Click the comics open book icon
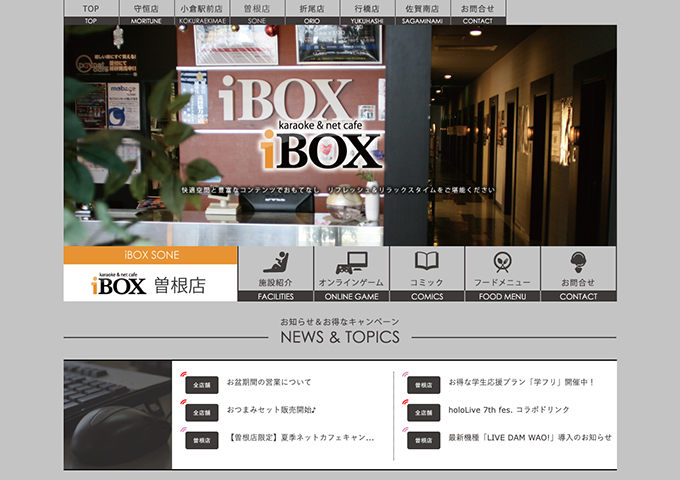This screenshot has width=680, height=480. pyautogui.click(x=427, y=260)
